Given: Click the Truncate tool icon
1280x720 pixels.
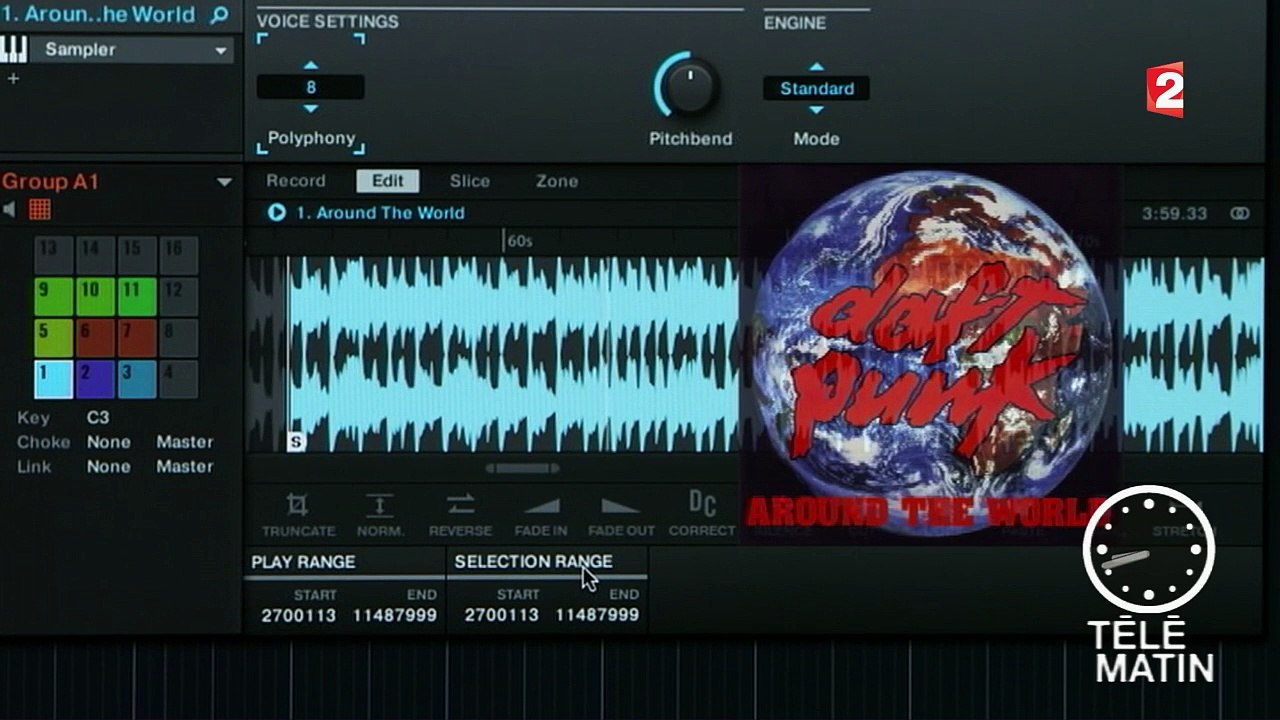Looking at the screenshot, I should [x=298, y=503].
